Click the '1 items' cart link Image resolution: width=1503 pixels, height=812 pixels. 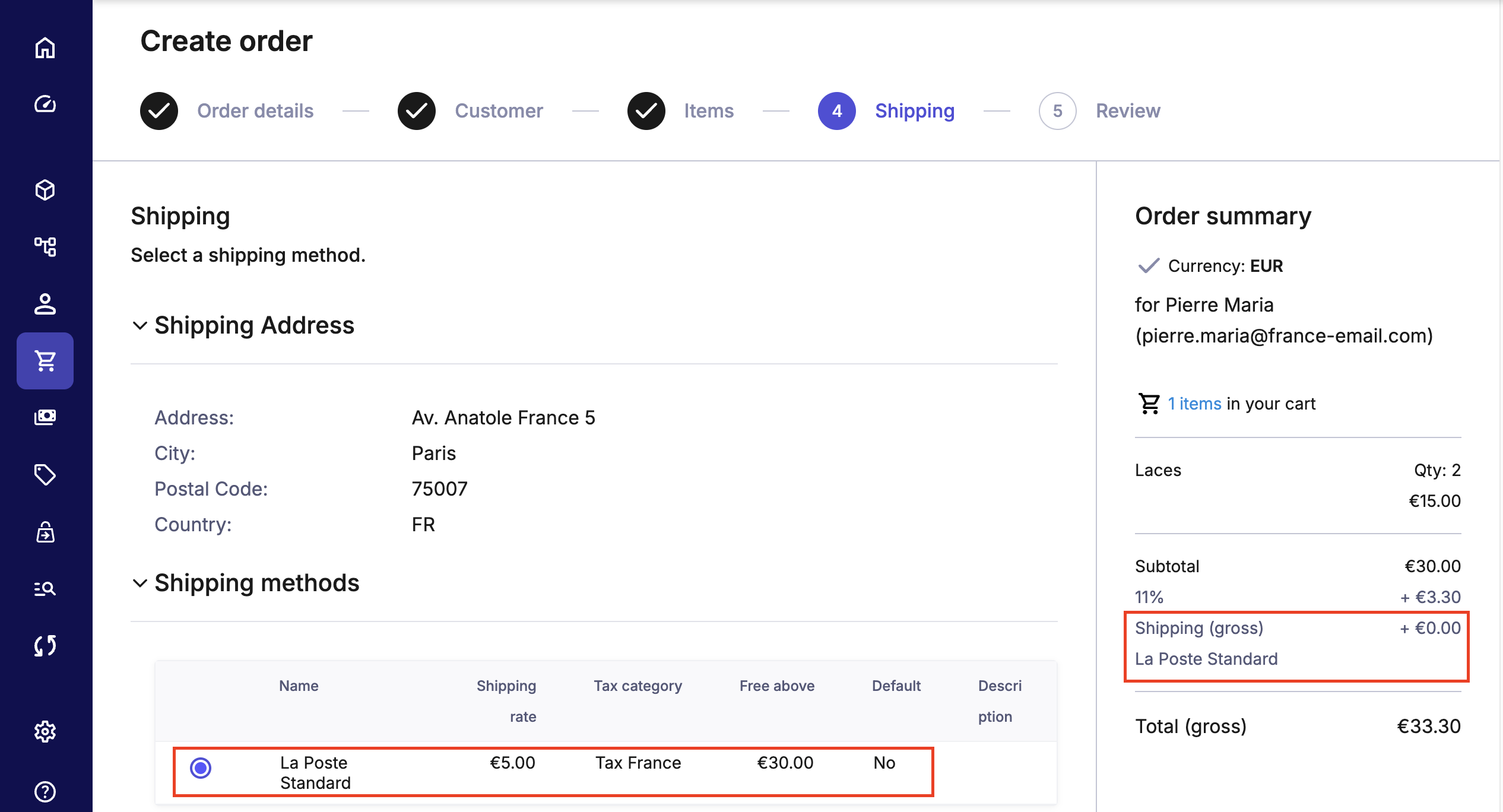[x=1194, y=404]
